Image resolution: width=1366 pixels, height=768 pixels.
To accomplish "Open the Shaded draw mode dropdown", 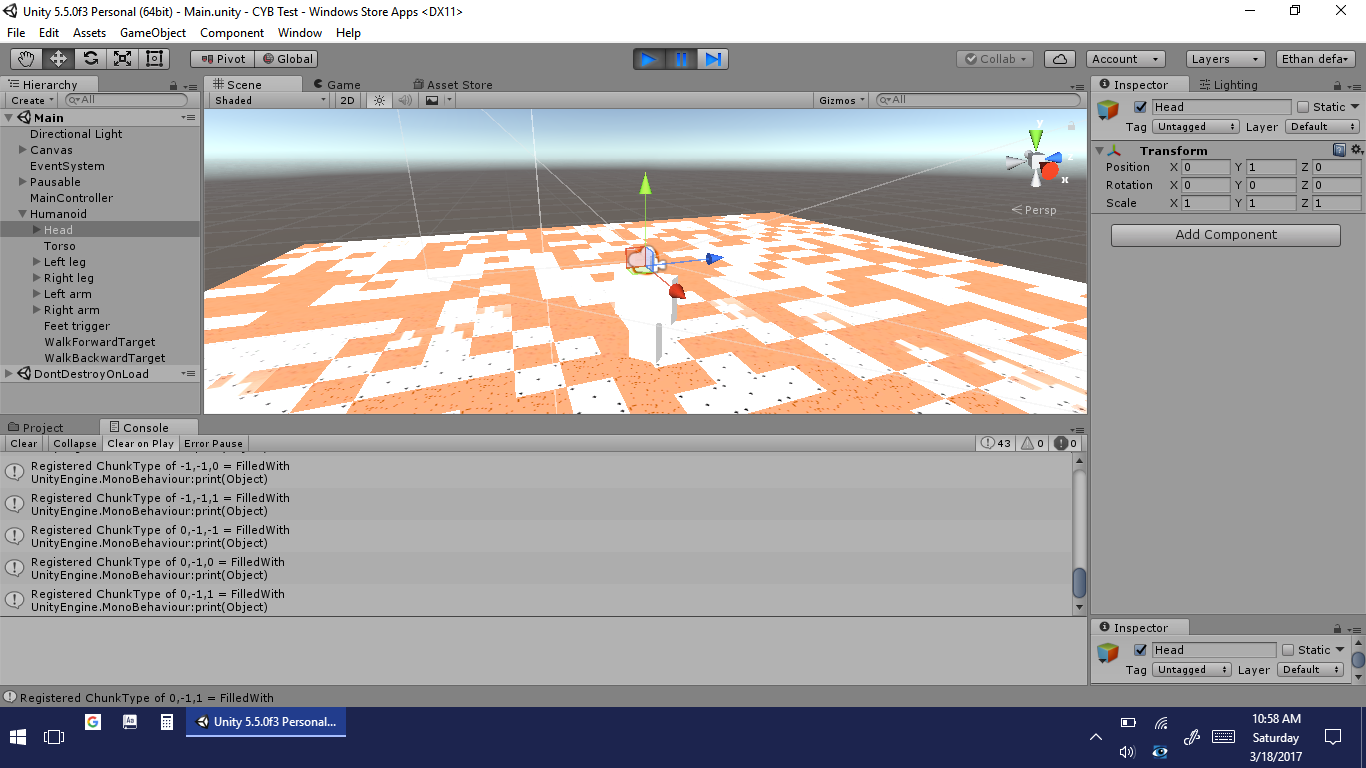I will click(269, 100).
